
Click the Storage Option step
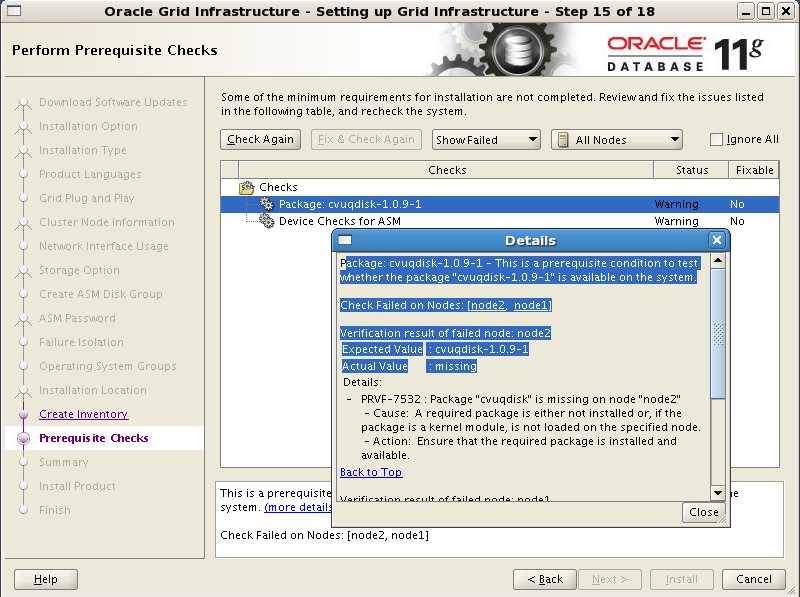click(x=79, y=270)
